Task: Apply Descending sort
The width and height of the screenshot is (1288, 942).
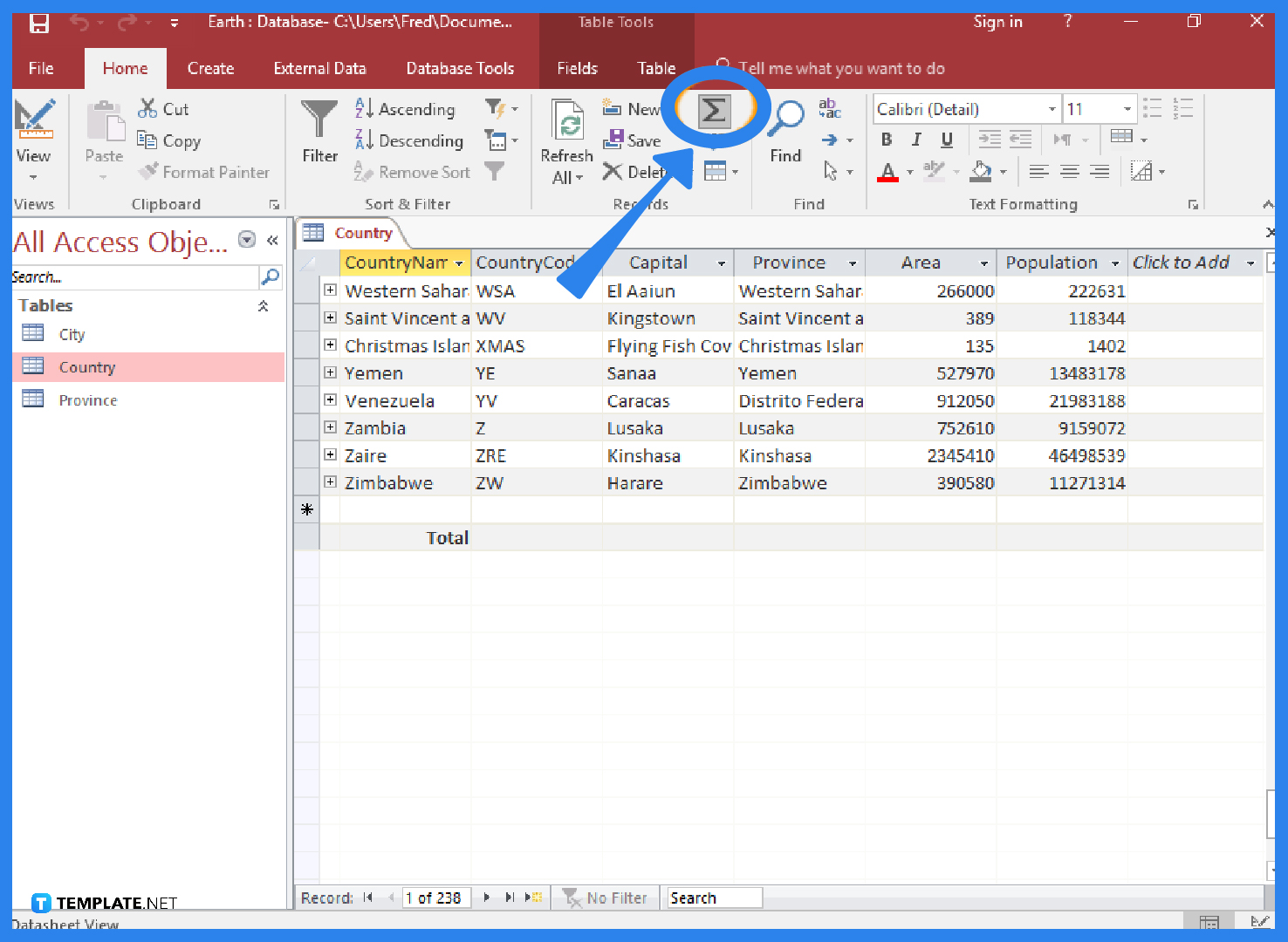Action: point(410,140)
